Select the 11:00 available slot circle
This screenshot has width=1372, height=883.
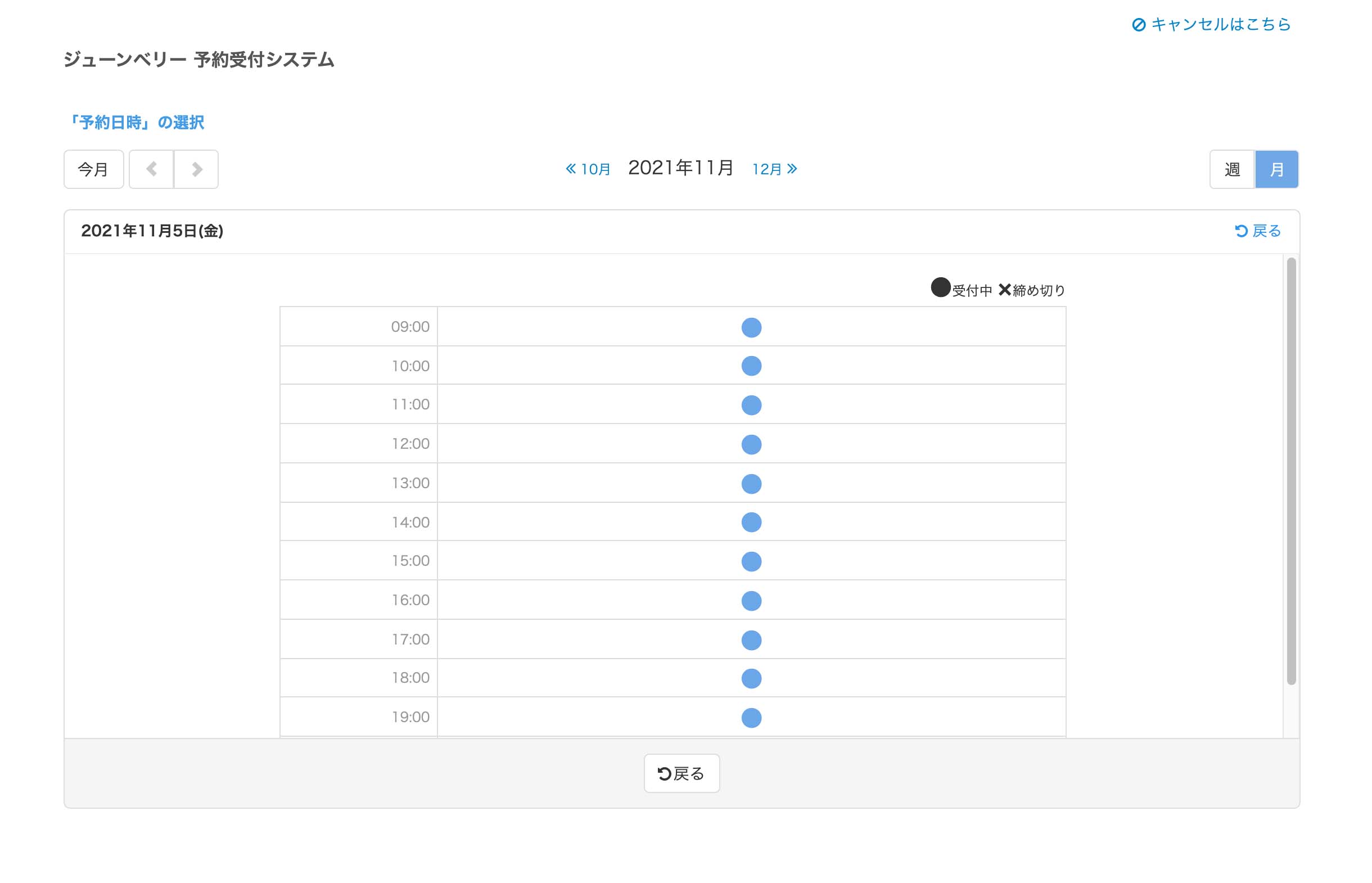(x=751, y=406)
